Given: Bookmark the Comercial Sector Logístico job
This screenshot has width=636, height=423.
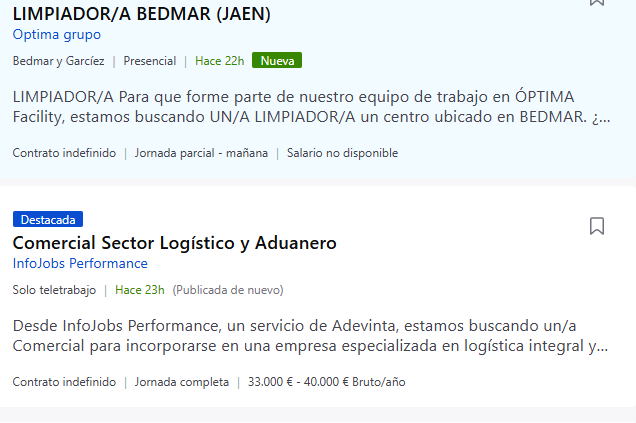Looking at the screenshot, I should [x=597, y=226].
